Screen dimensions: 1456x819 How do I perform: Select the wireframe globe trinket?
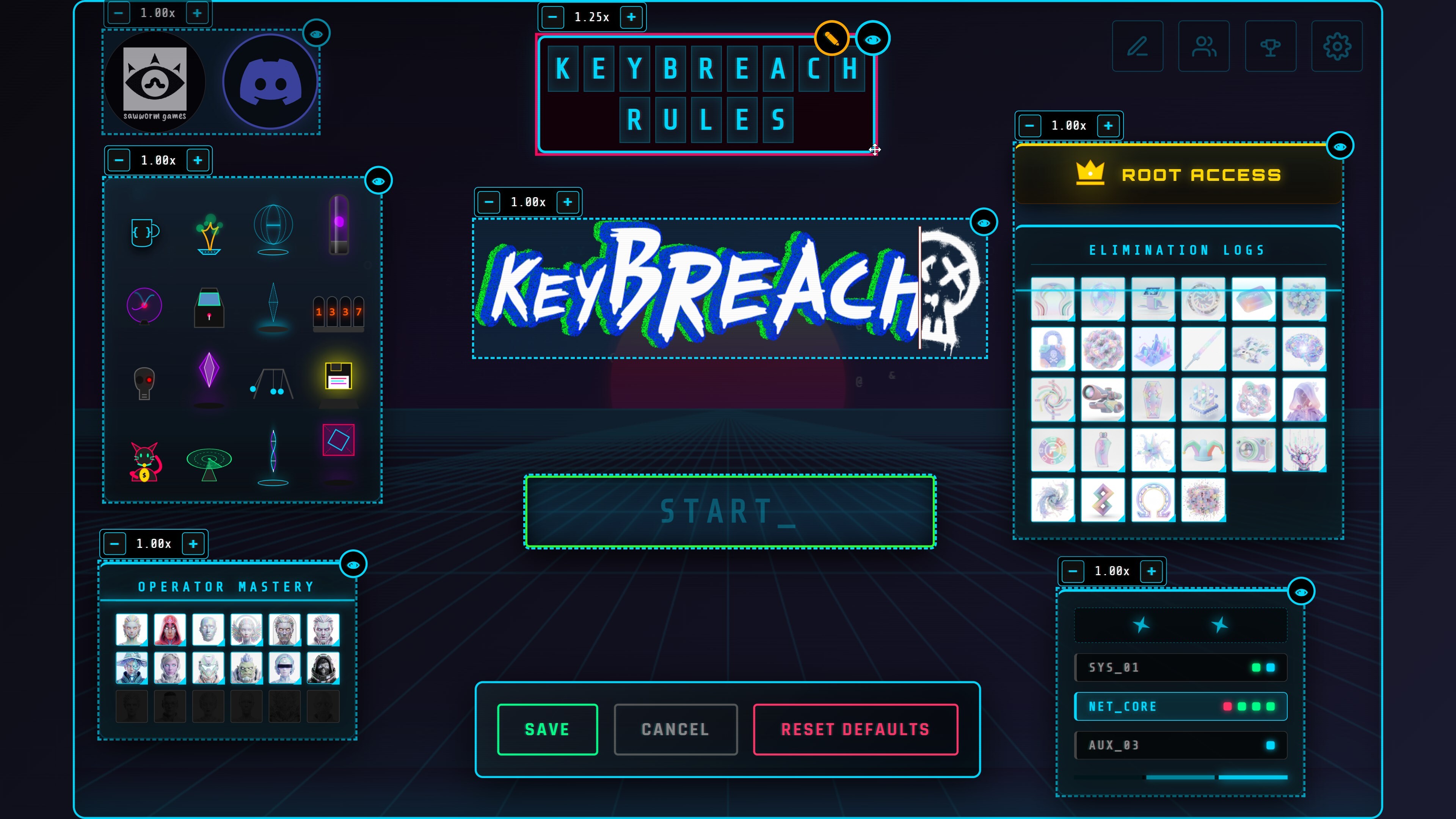(x=273, y=229)
